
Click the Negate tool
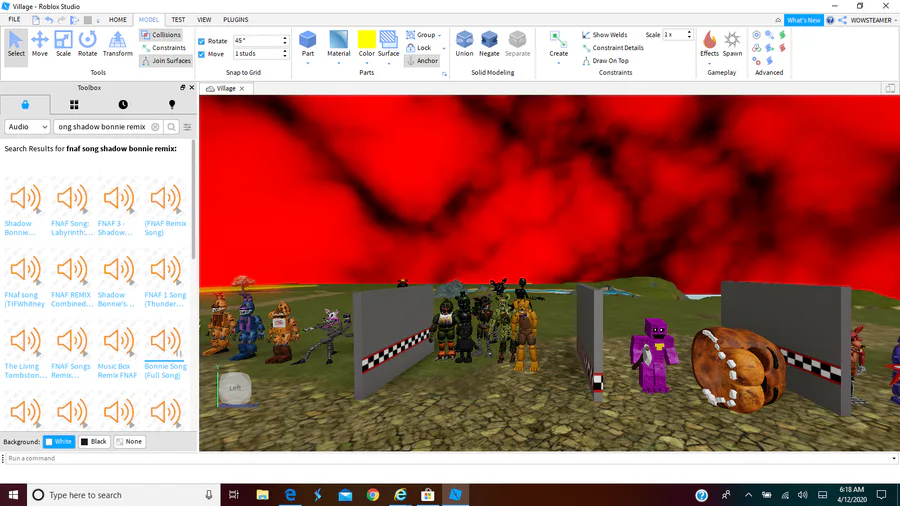(x=489, y=44)
